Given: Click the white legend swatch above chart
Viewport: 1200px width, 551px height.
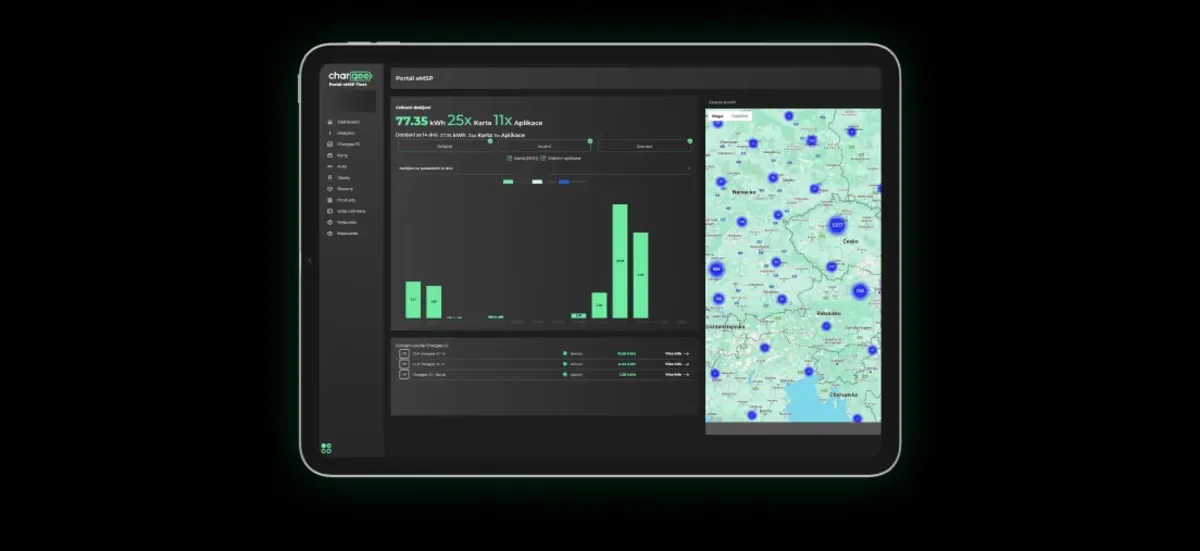Looking at the screenshot, I should pyautogui.click(x=537, y=181).
